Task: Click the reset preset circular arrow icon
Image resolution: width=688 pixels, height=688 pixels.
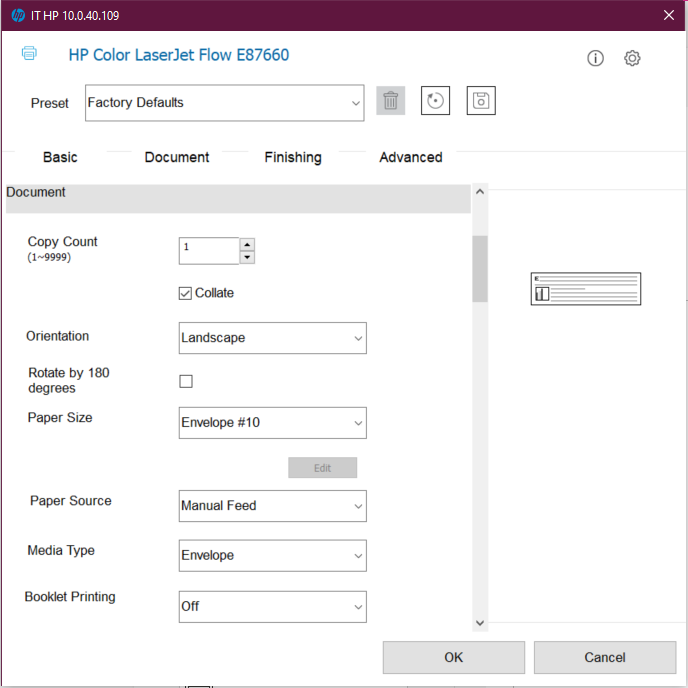Action: (x=435, y=100)
